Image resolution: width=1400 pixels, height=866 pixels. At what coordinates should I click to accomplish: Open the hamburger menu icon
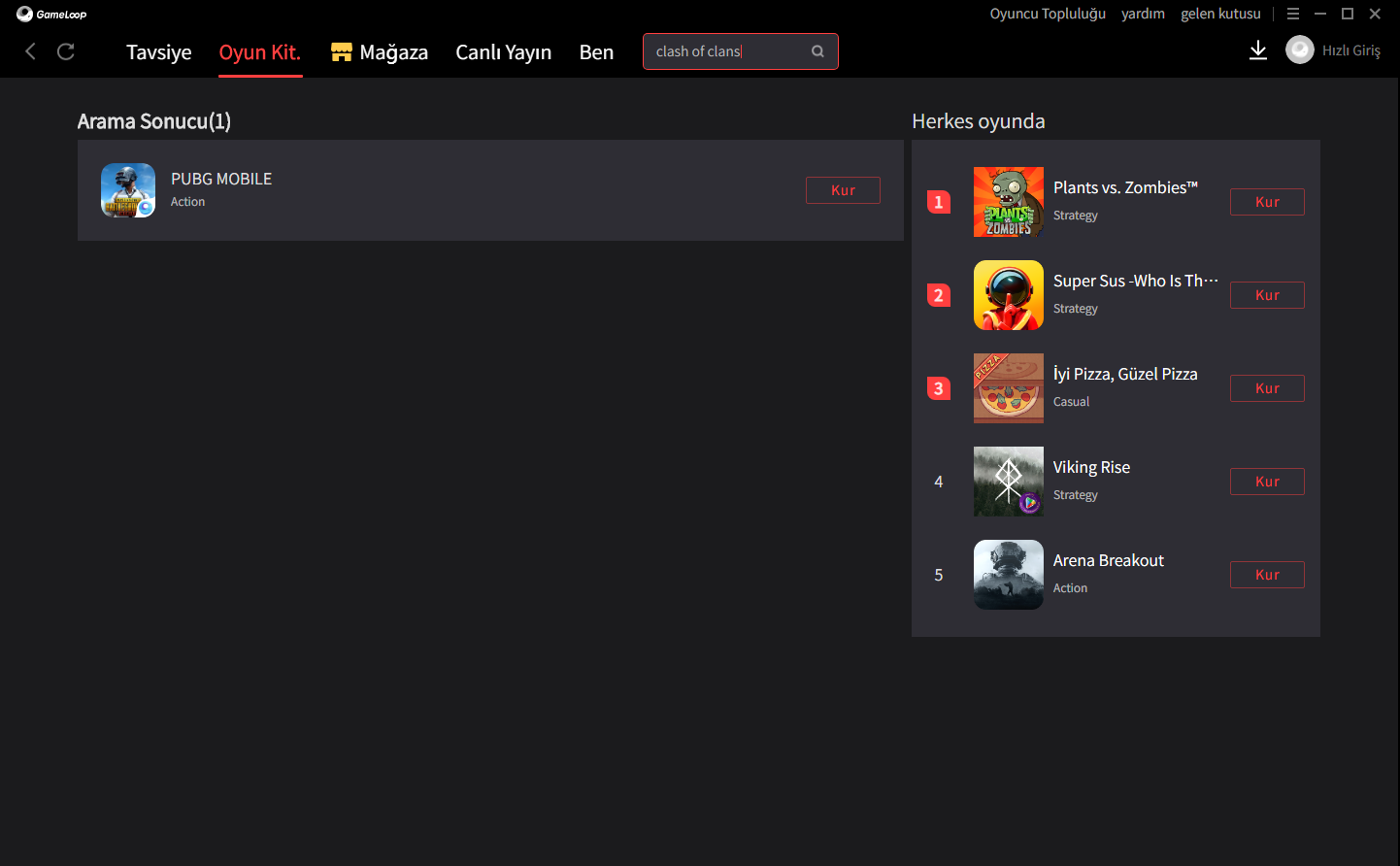pos(1293,14)
